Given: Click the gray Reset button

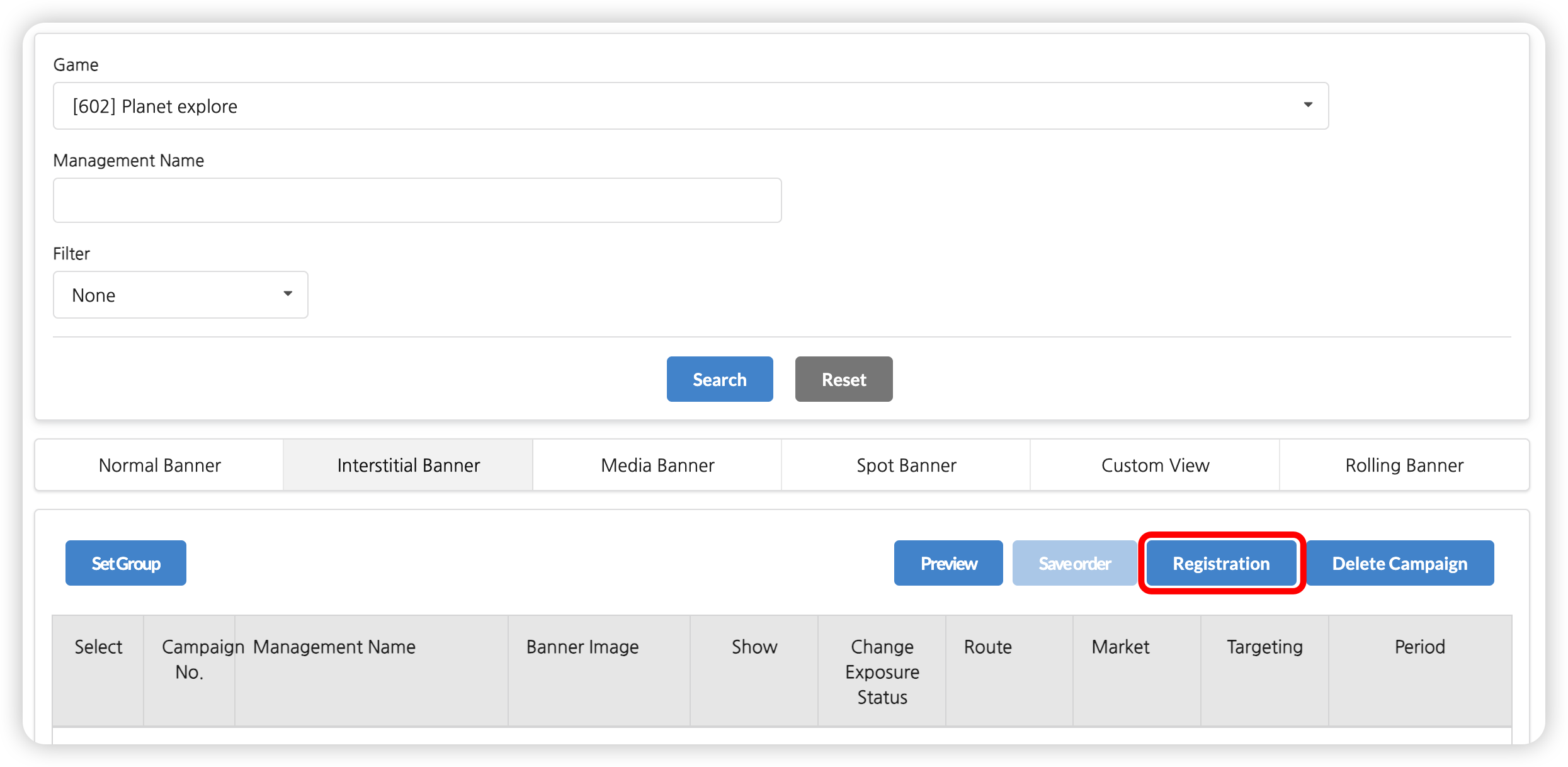Looking at the screenshot, I should (843, 379).
